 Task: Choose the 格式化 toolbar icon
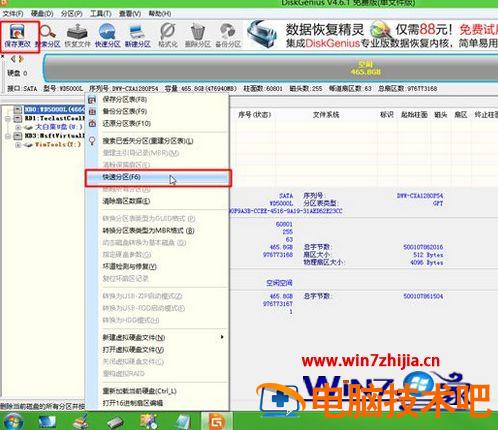coord(168,35)
